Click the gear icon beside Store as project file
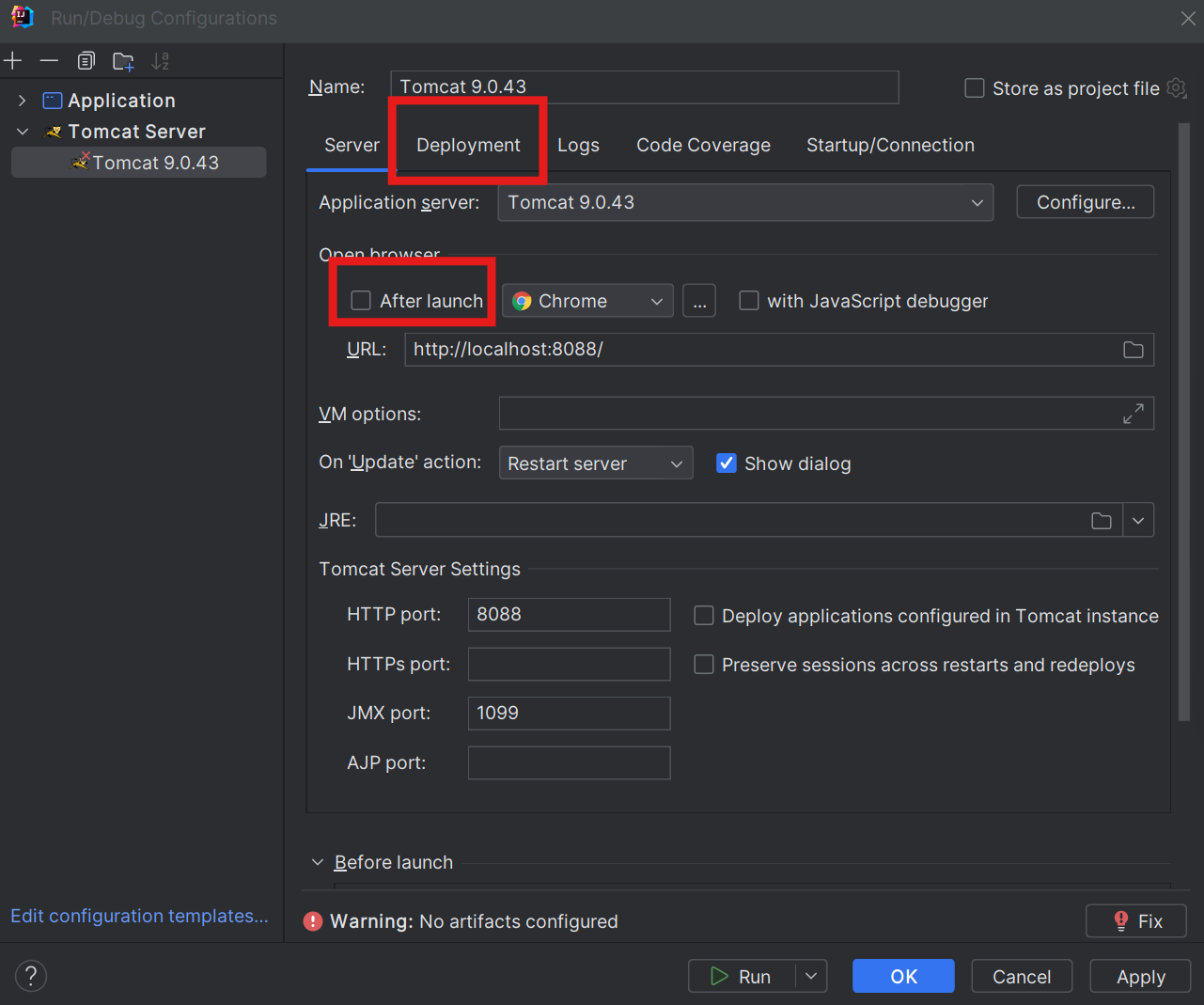This screenshot has height=1005, width=1204. click(1177, 87)
